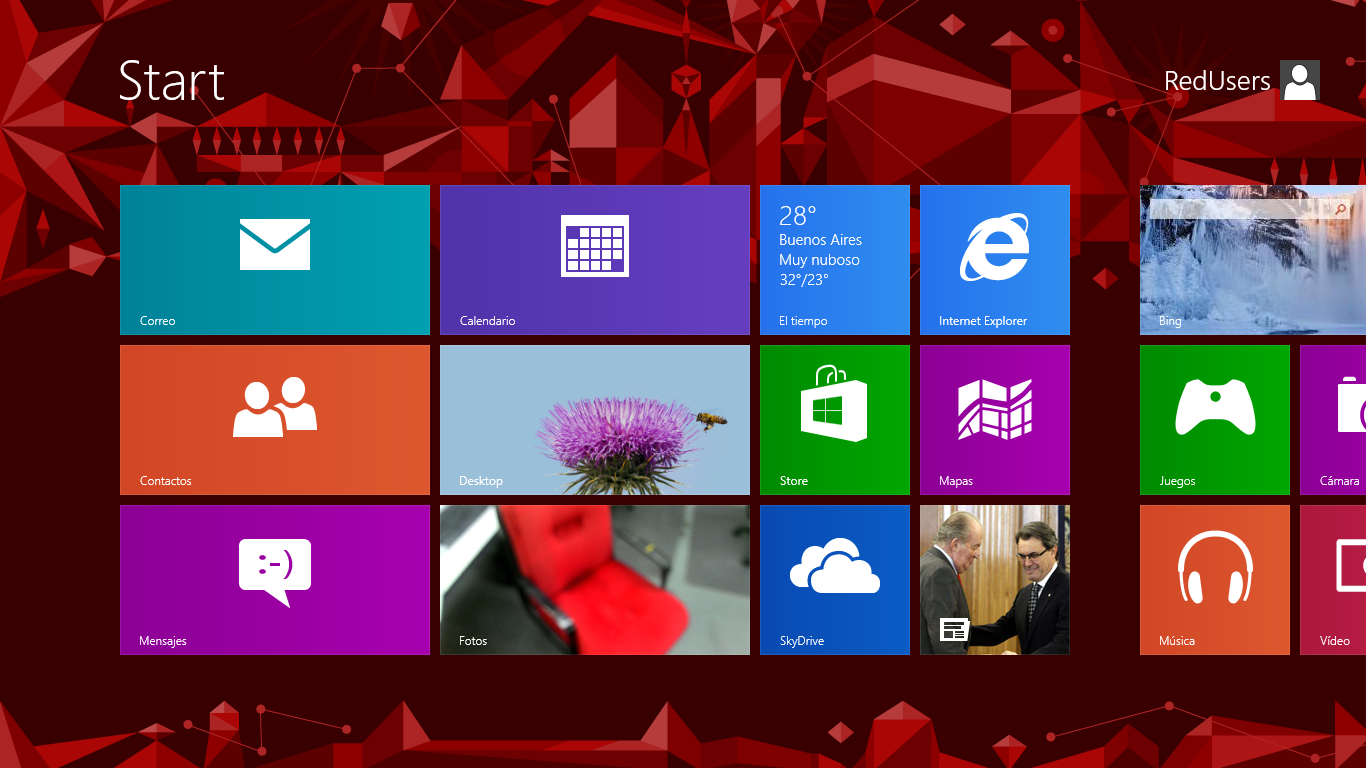This screenshot has height=768, width=1366.
Task: Click the 'El tiempo' tile label
Action: tap(803, 321)
